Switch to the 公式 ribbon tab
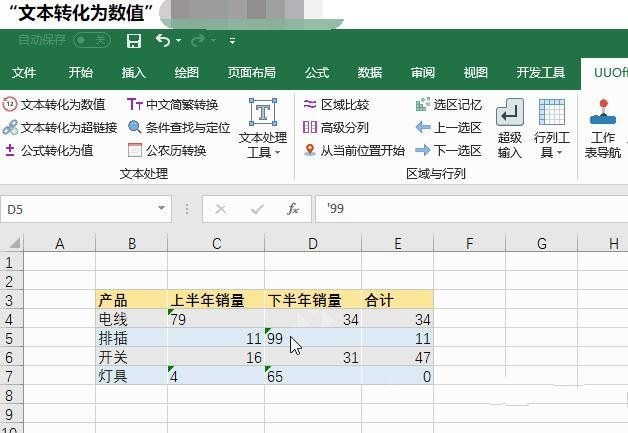Image resolution: width=628 pixels, height=433 pixels. pyautogui.click(x=317, y=73)
